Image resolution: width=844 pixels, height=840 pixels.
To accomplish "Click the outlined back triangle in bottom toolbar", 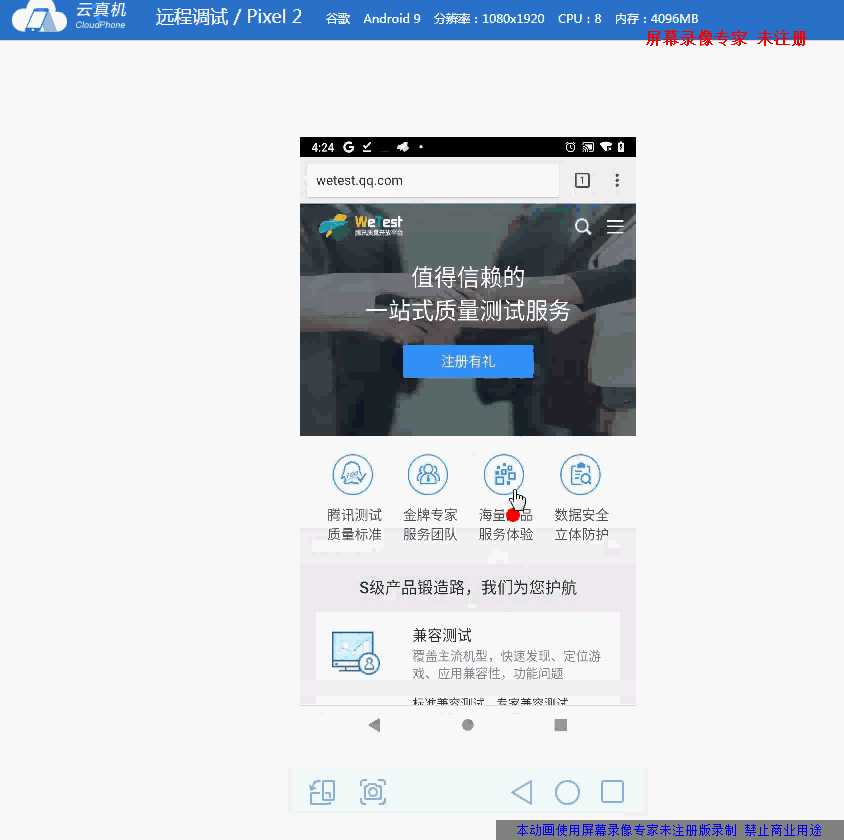I will click(522, 792).
